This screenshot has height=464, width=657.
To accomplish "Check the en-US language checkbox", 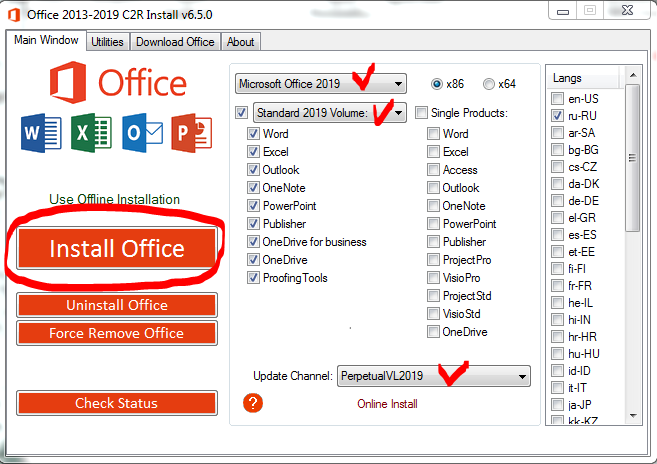I will pos(557,98).
